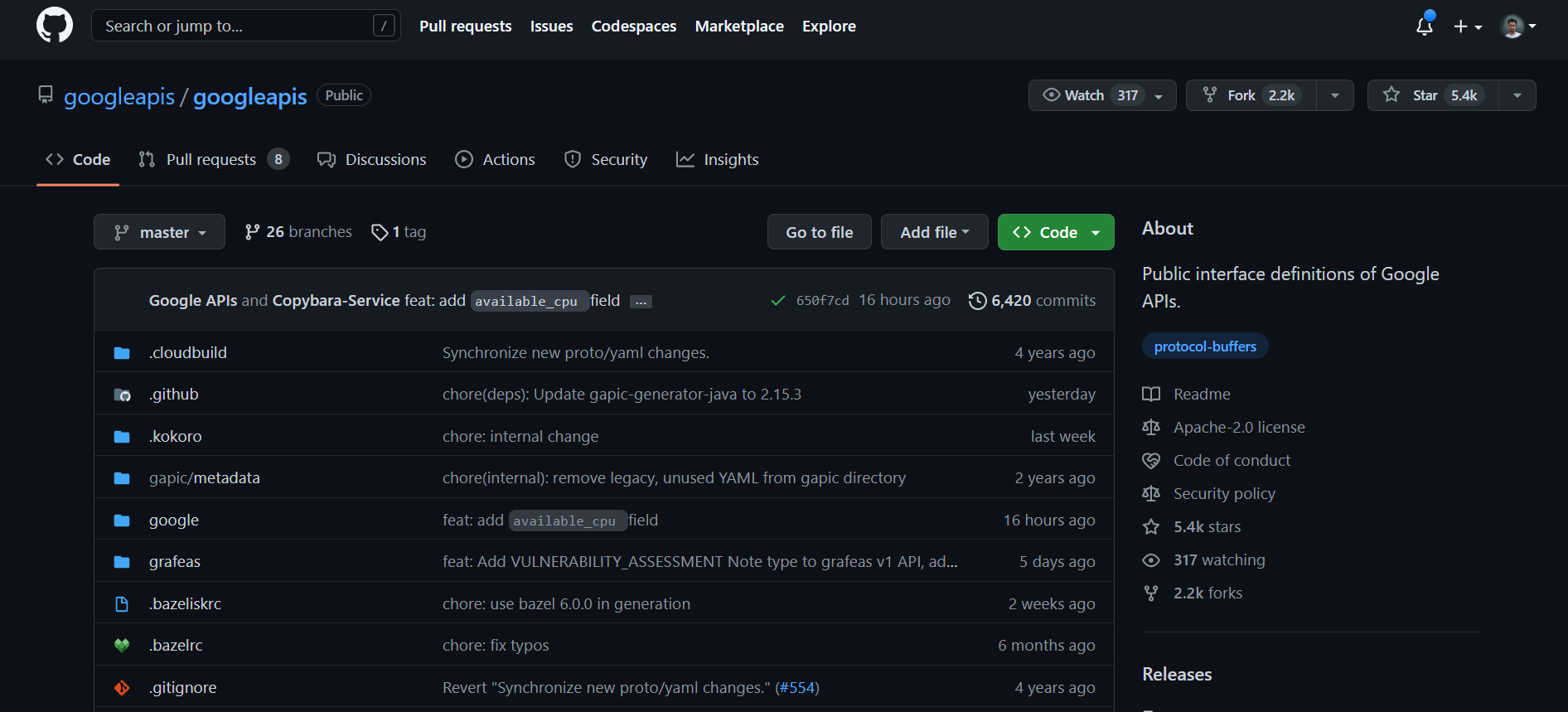Expand the Fork options arrow
The height and width of the screenshot is (712, 1568).
coord(1335,95)
